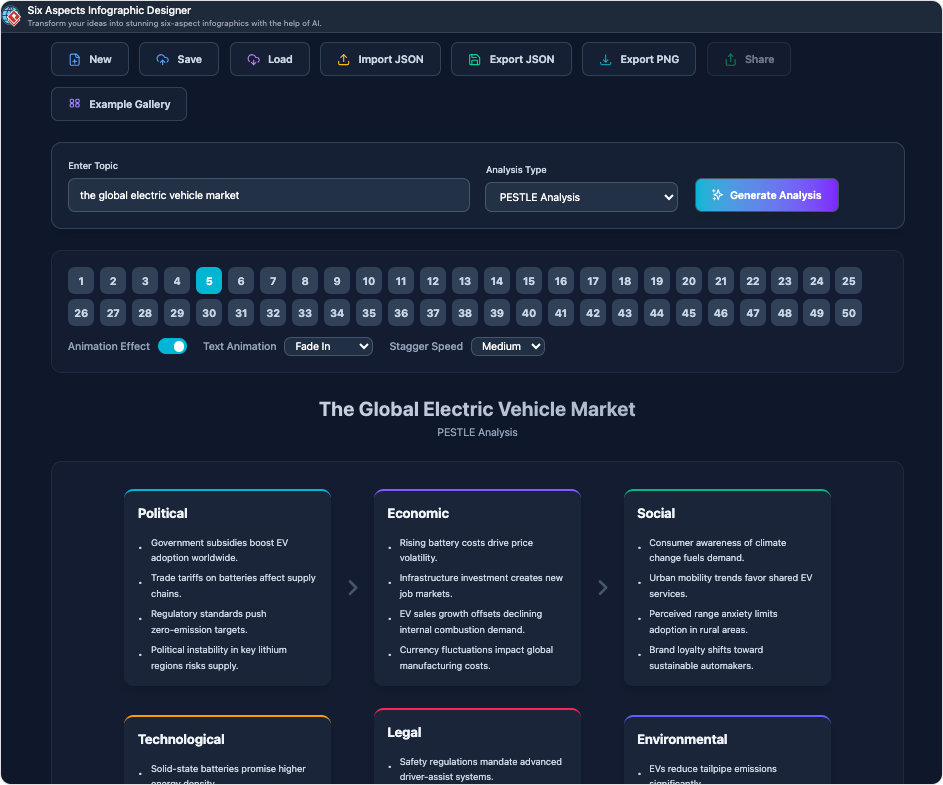Click the Save cloud icon
943x785 pixels.
click(x=163, y=60)
